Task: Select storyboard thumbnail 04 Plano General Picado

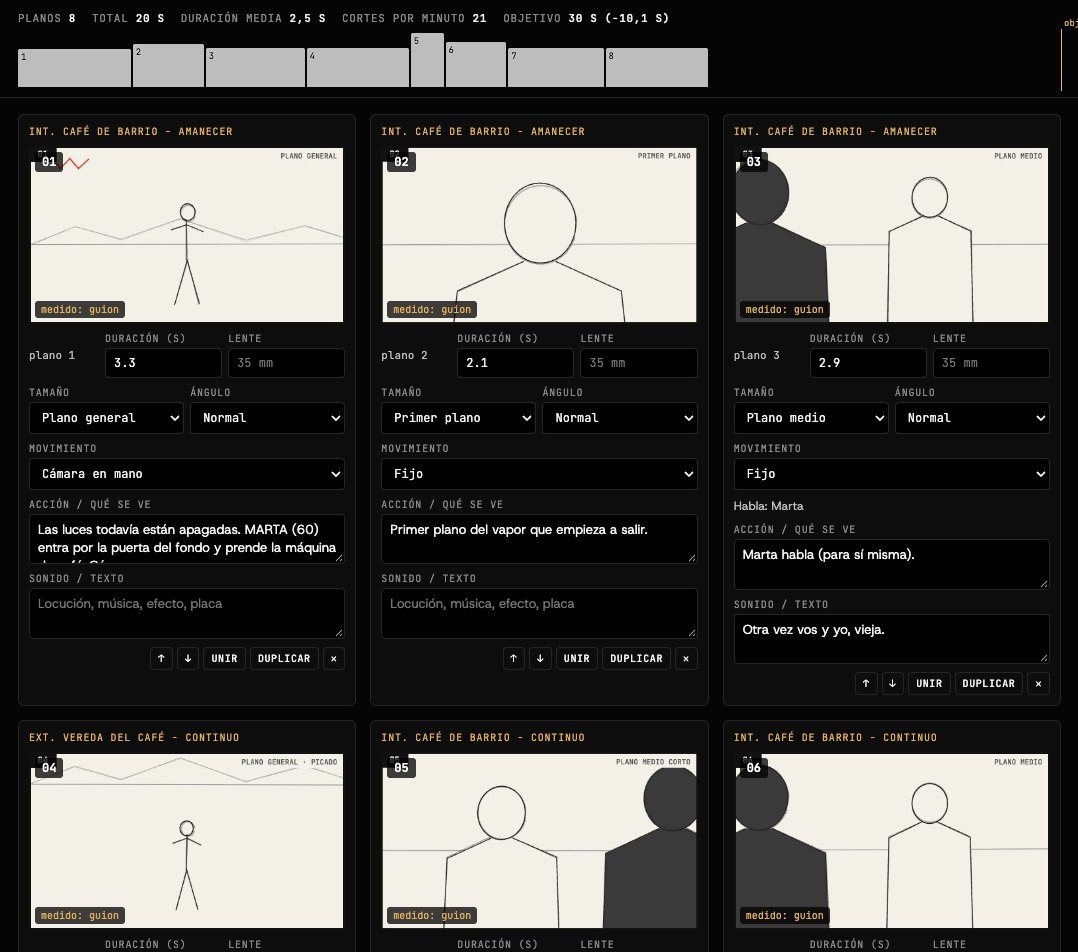Action: pyautogui.click(x=187, y=841)
